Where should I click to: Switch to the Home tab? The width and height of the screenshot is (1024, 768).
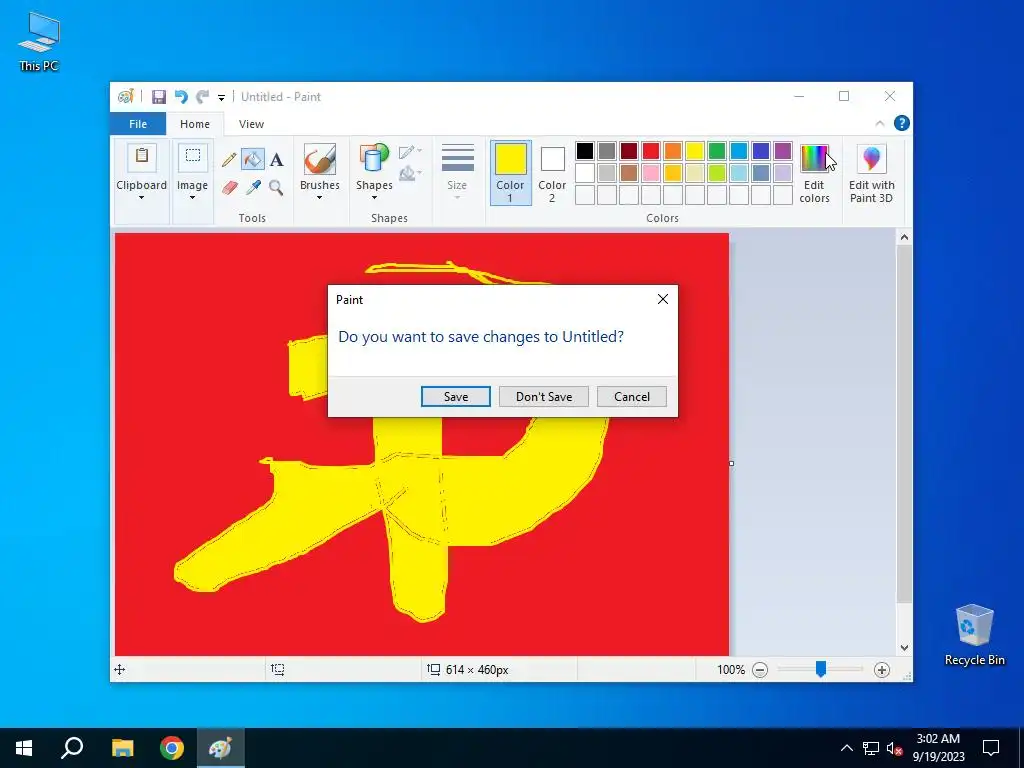(195, 124)
